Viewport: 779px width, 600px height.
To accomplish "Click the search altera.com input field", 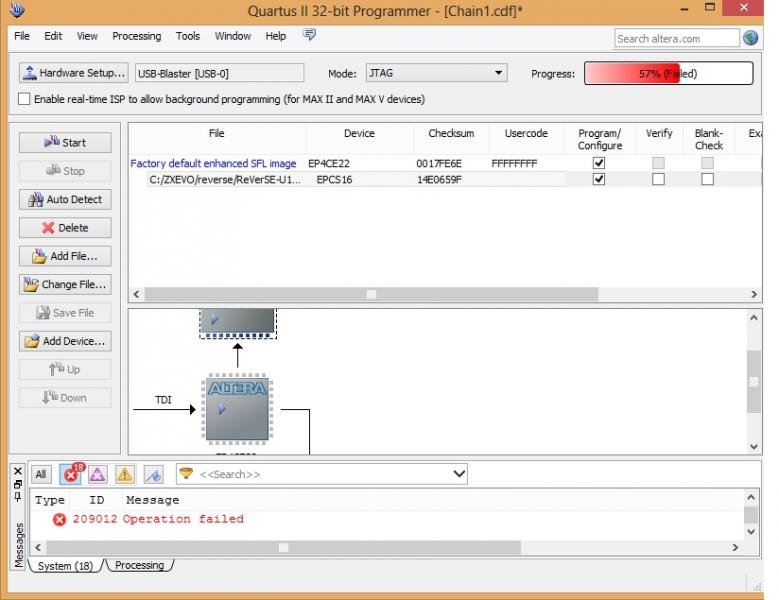I will click(675, 38).
